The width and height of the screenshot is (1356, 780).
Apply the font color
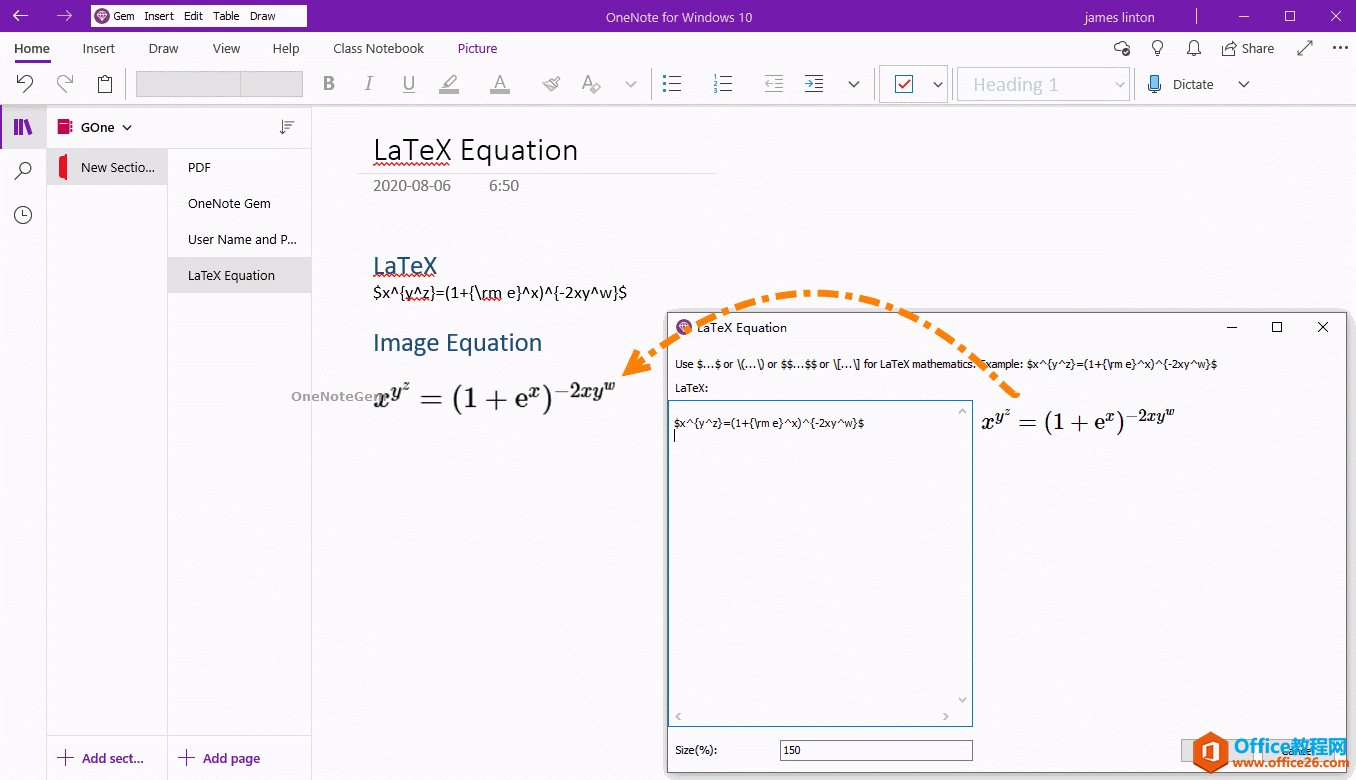500,85
